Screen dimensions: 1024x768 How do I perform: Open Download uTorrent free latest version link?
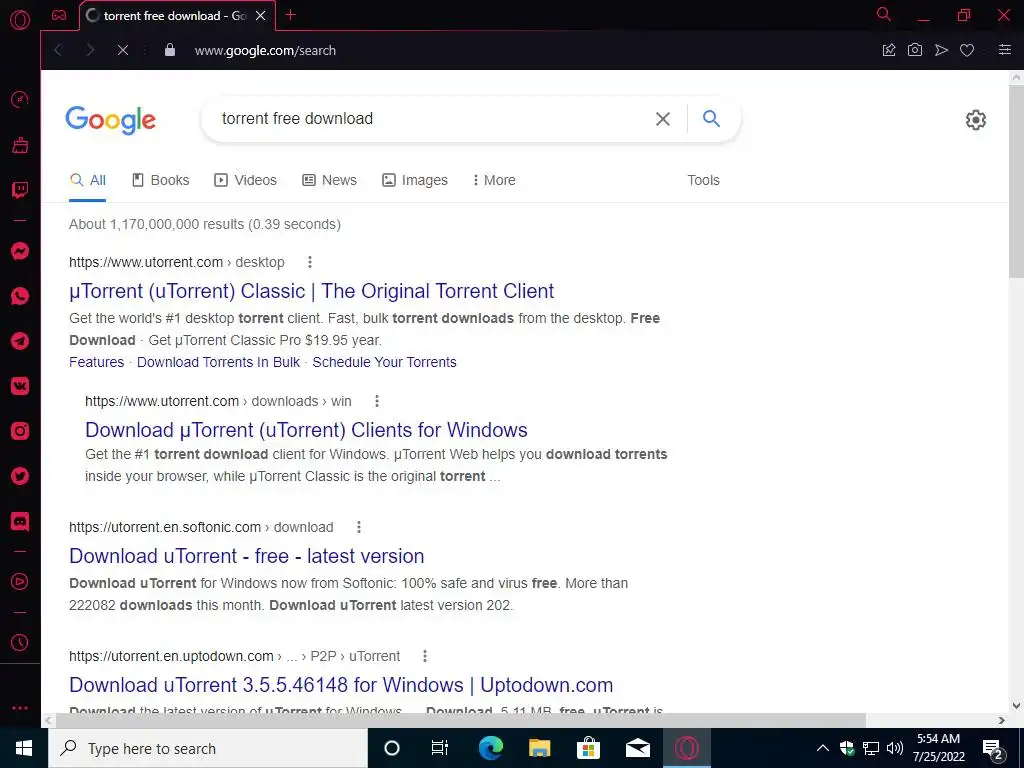247,556
